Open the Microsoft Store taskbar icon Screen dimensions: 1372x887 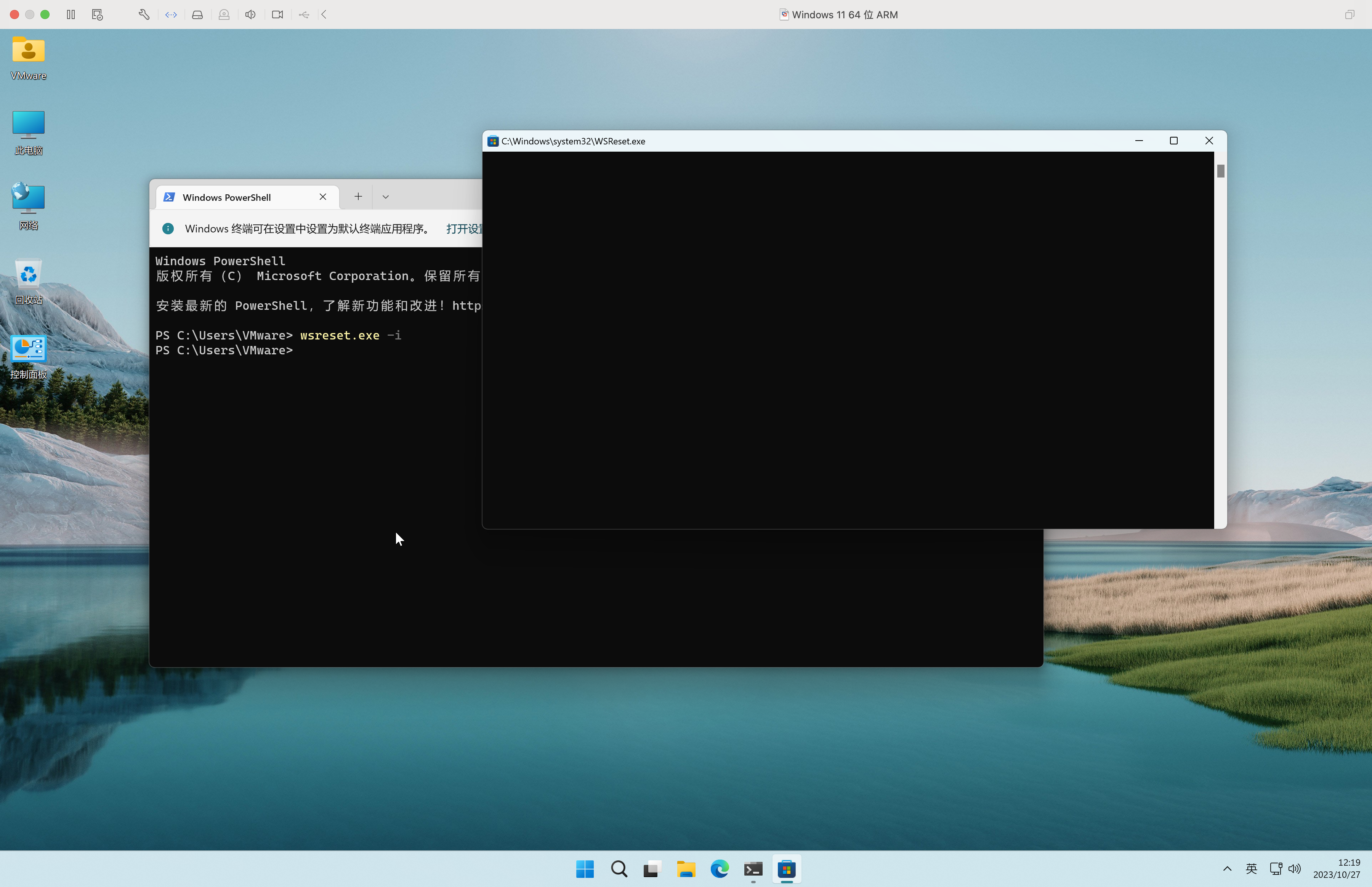786,869
